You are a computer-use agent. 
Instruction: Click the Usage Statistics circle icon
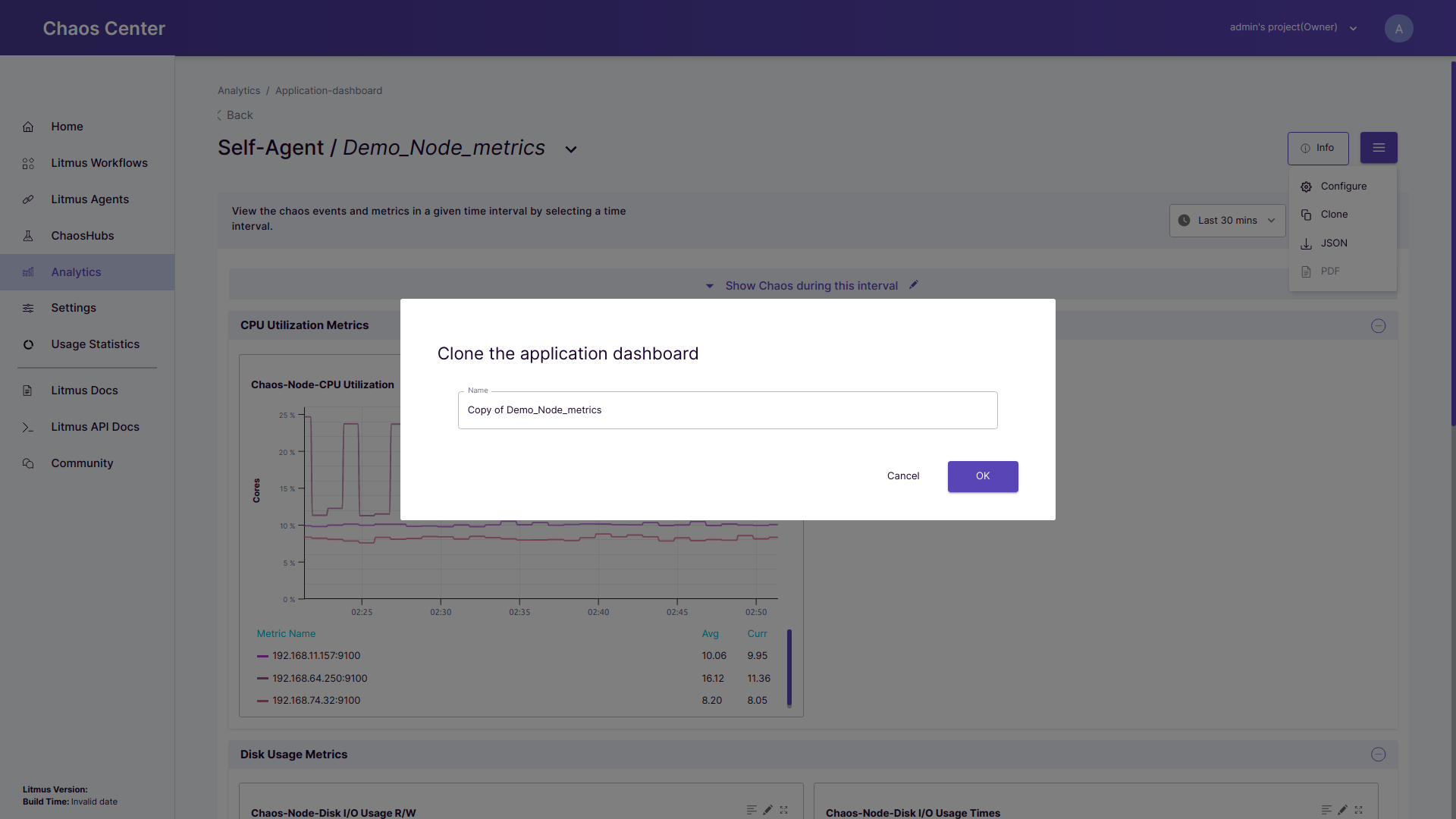(28, 344)
